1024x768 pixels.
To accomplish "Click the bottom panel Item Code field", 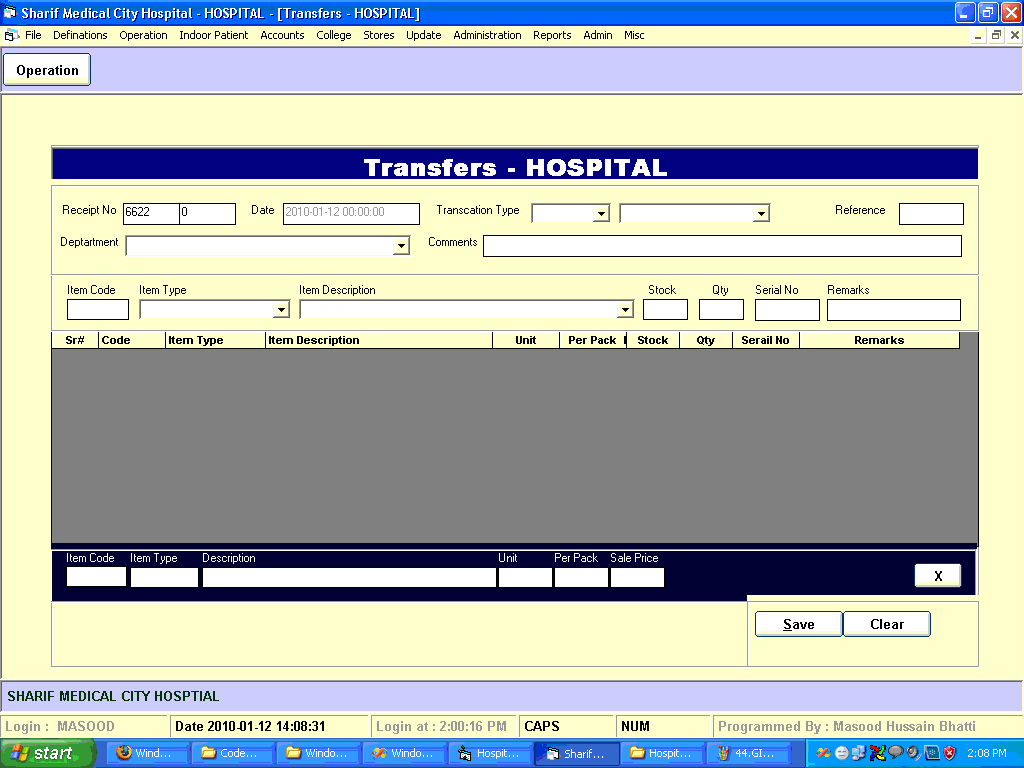I will click(x=96, y=577).
